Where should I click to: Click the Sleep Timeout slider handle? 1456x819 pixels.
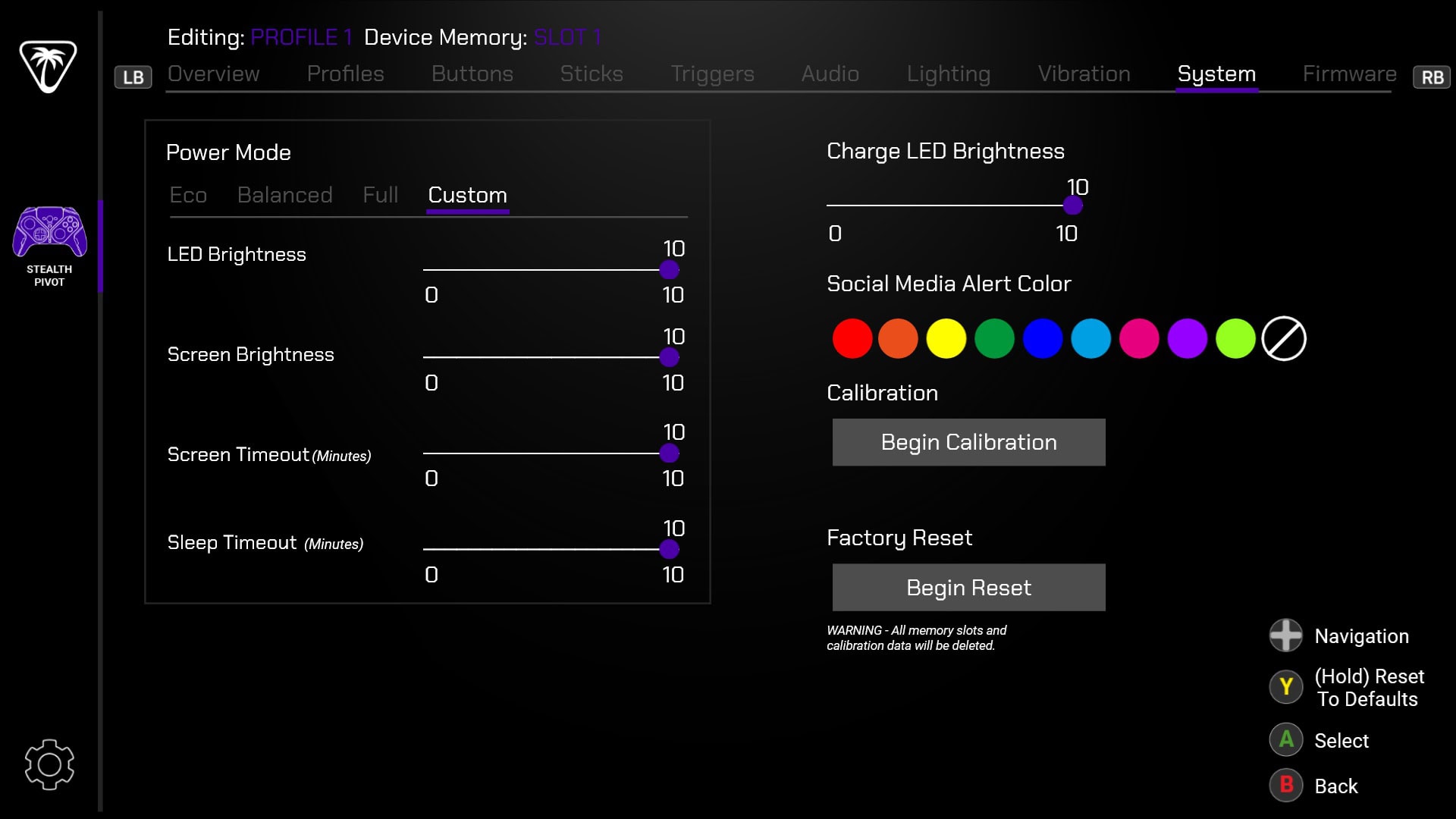pos(669,549)
